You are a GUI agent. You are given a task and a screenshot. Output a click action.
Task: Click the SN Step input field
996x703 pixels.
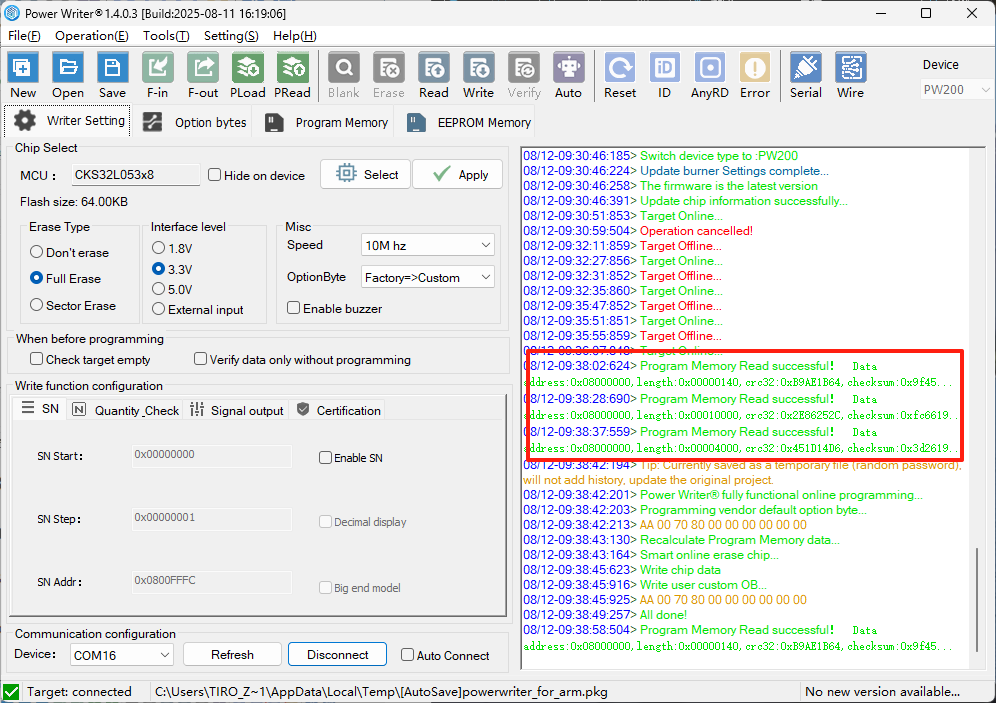pyautogui.click(x=212, y=518)
